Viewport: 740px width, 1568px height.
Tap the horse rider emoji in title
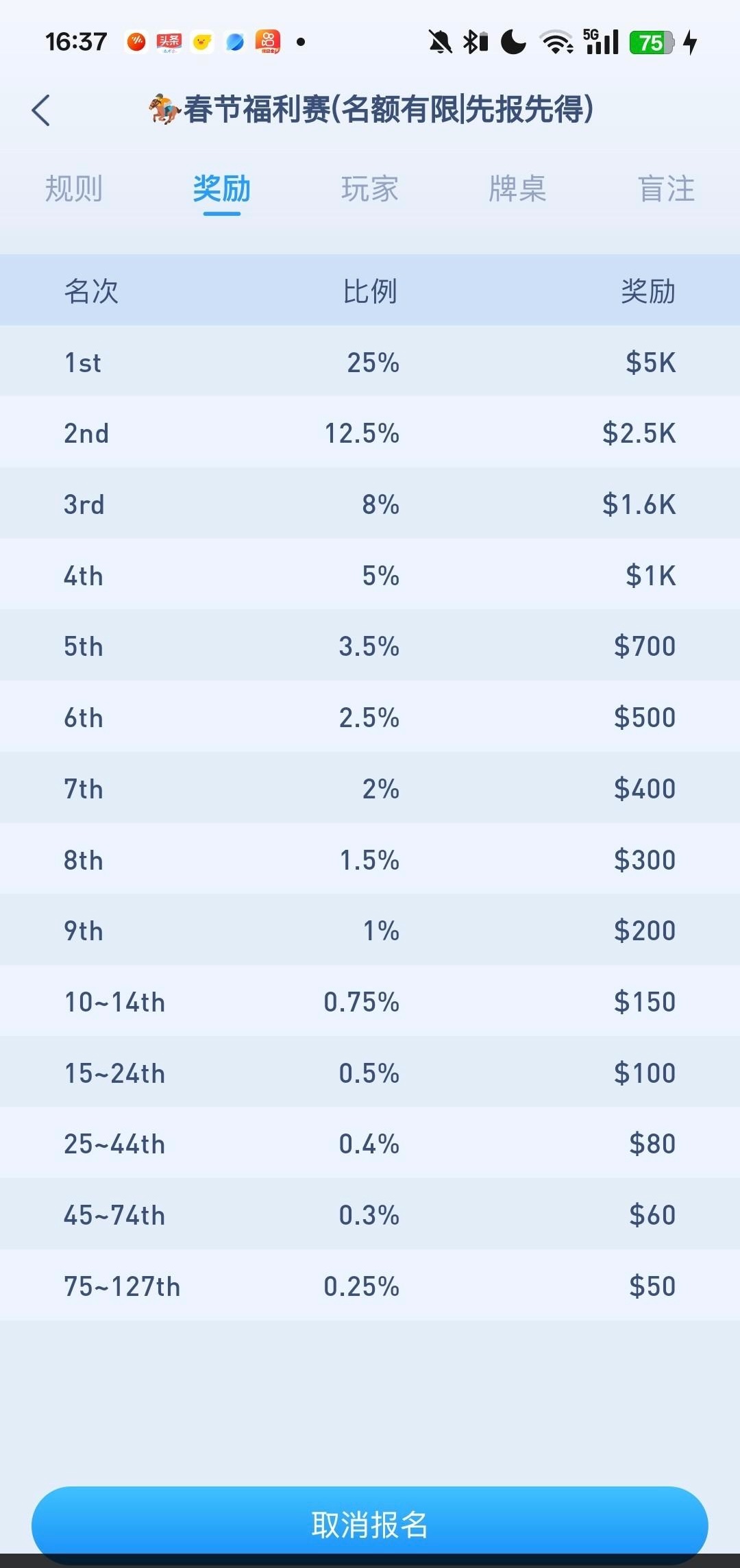(x=164, y=109)
